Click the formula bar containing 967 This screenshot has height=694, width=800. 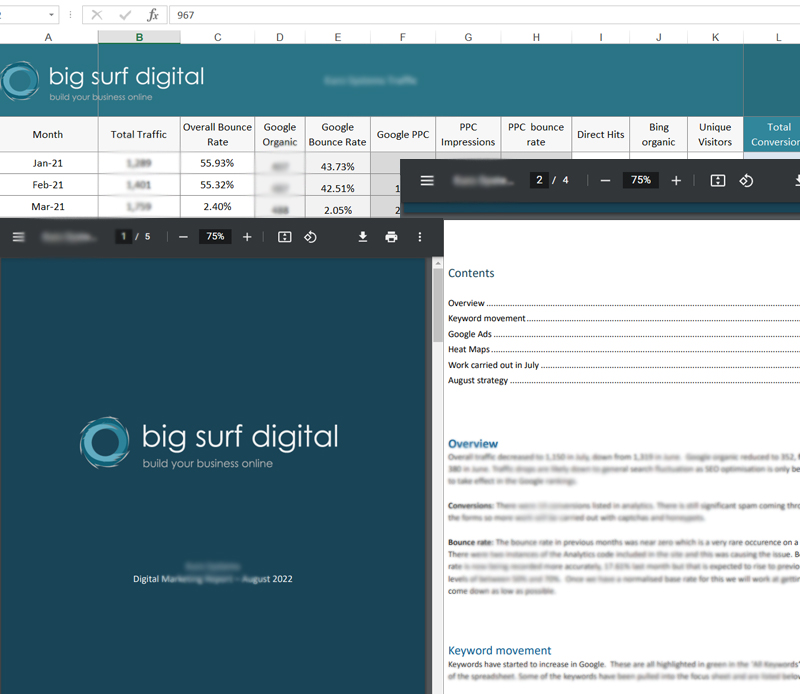point(485,15)
